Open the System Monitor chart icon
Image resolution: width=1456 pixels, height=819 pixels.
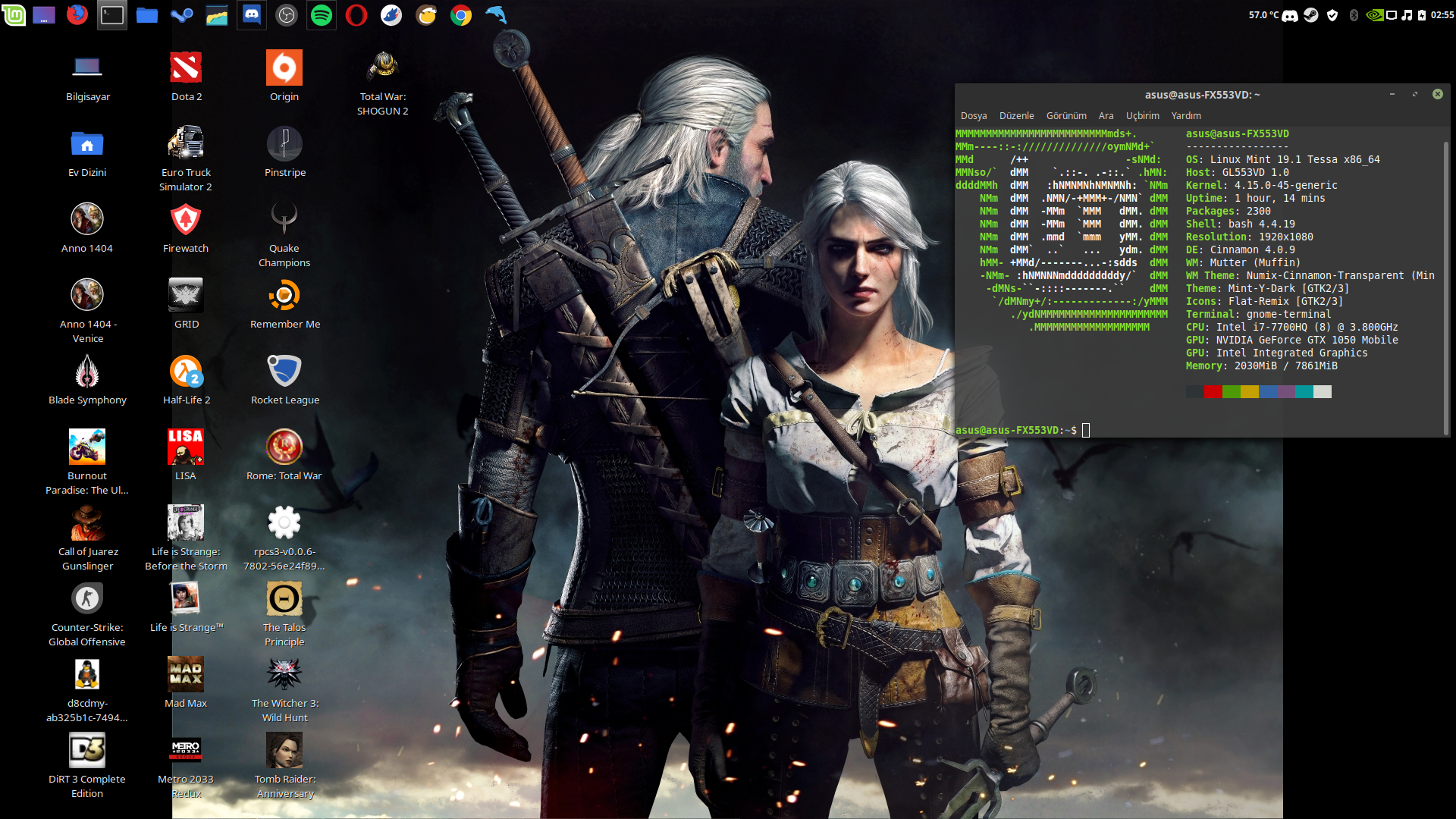pos(216,14)
